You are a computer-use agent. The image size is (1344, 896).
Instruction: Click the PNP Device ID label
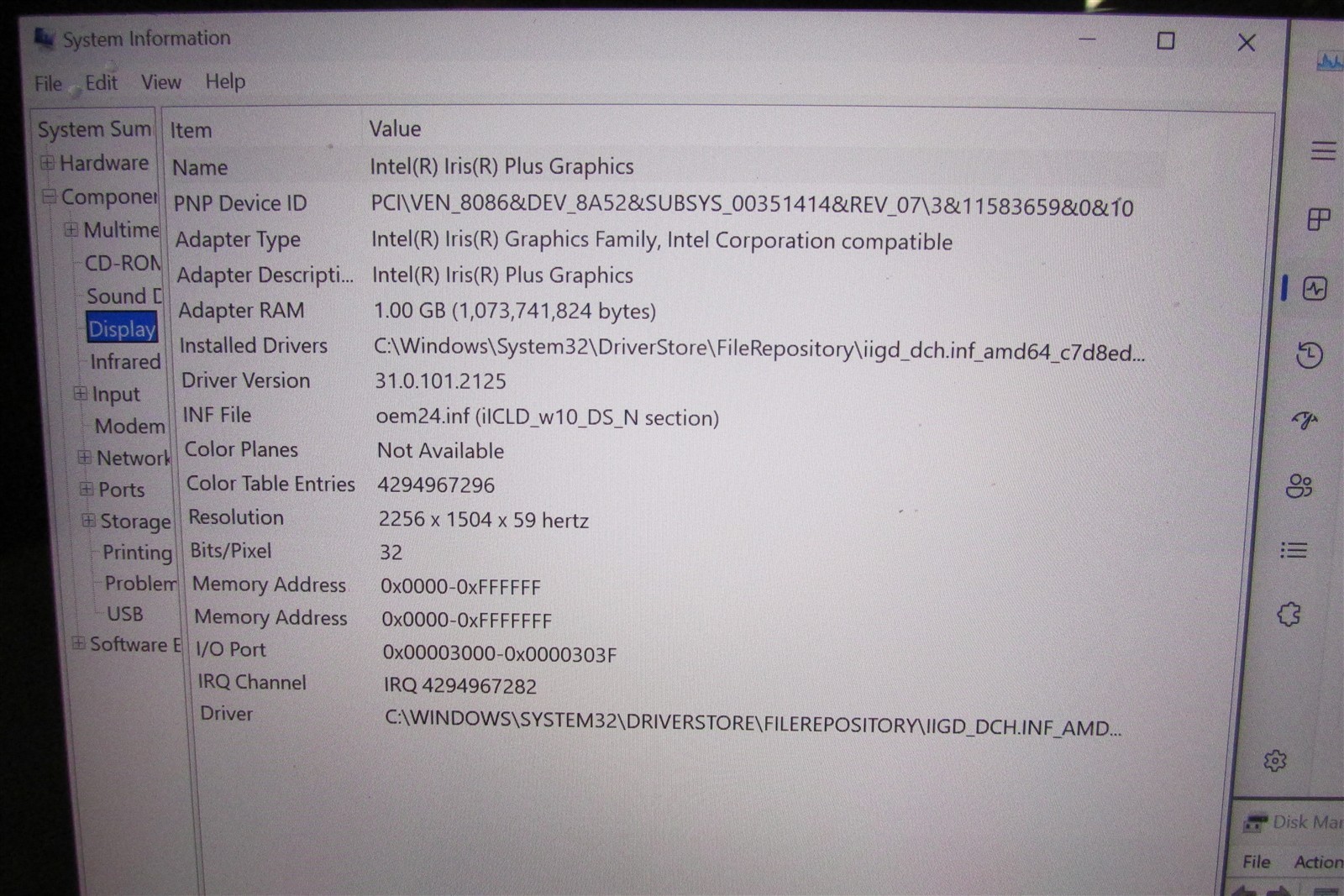coord(240,203)
